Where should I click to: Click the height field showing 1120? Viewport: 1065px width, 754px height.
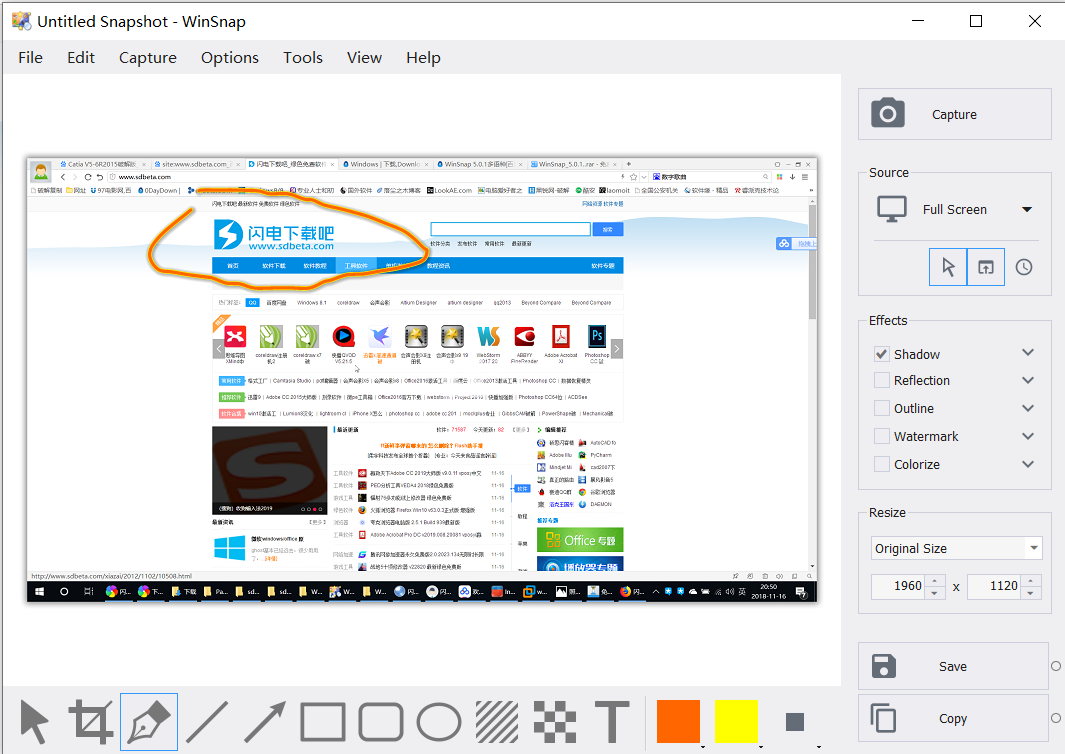pyautogui.click(x=996, y=586)
